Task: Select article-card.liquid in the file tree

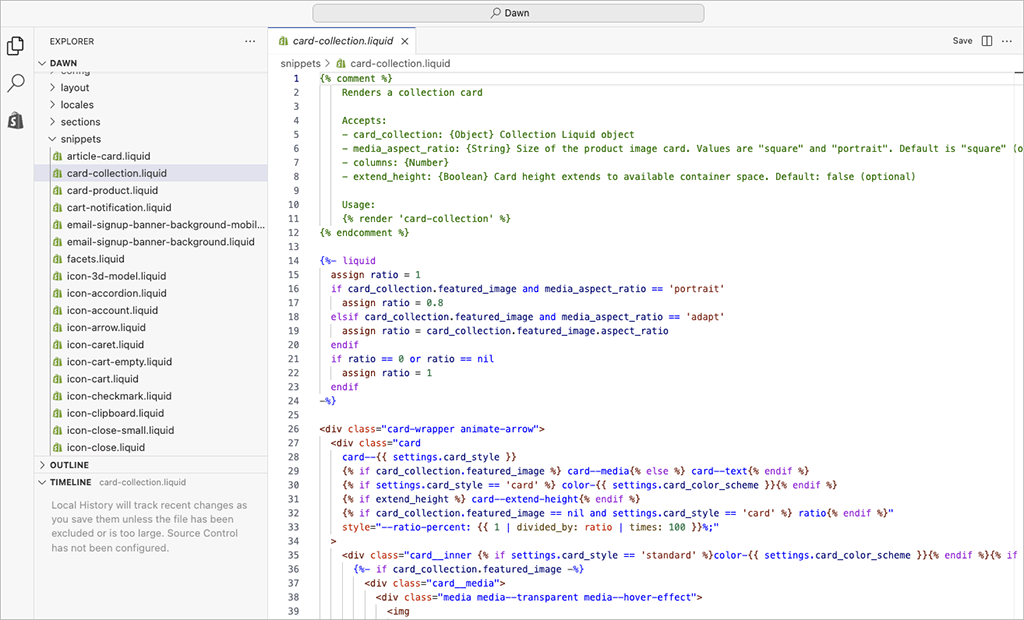Action: 113,155
